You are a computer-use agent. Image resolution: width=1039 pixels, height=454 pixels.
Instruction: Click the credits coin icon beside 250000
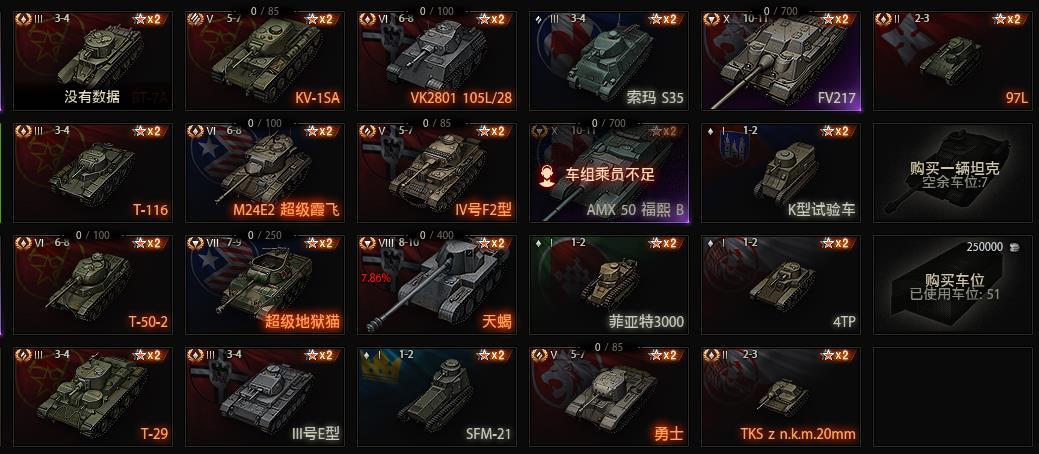click(1014, 247)
